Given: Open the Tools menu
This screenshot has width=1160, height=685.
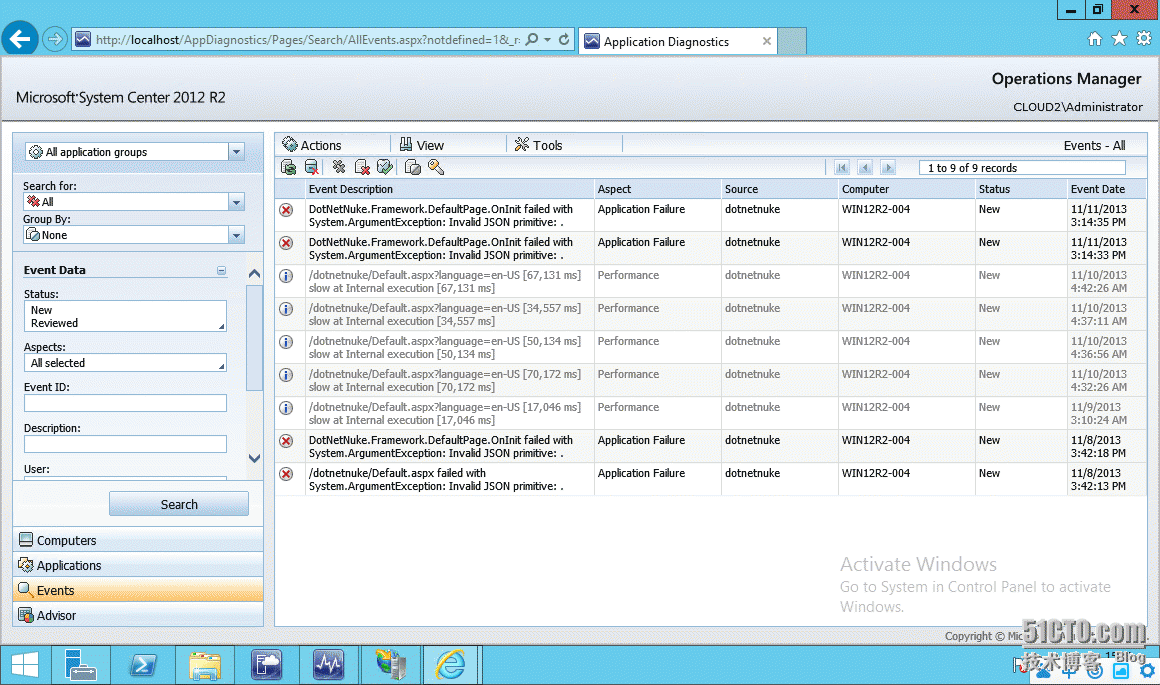Looking at the screenshot, I should [x=539, y=145].
